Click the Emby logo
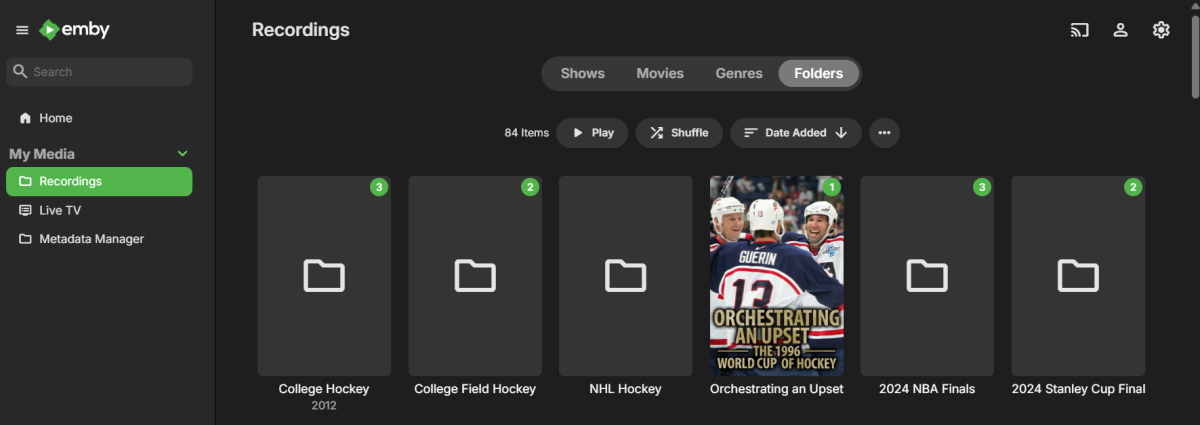 (74, 30)
